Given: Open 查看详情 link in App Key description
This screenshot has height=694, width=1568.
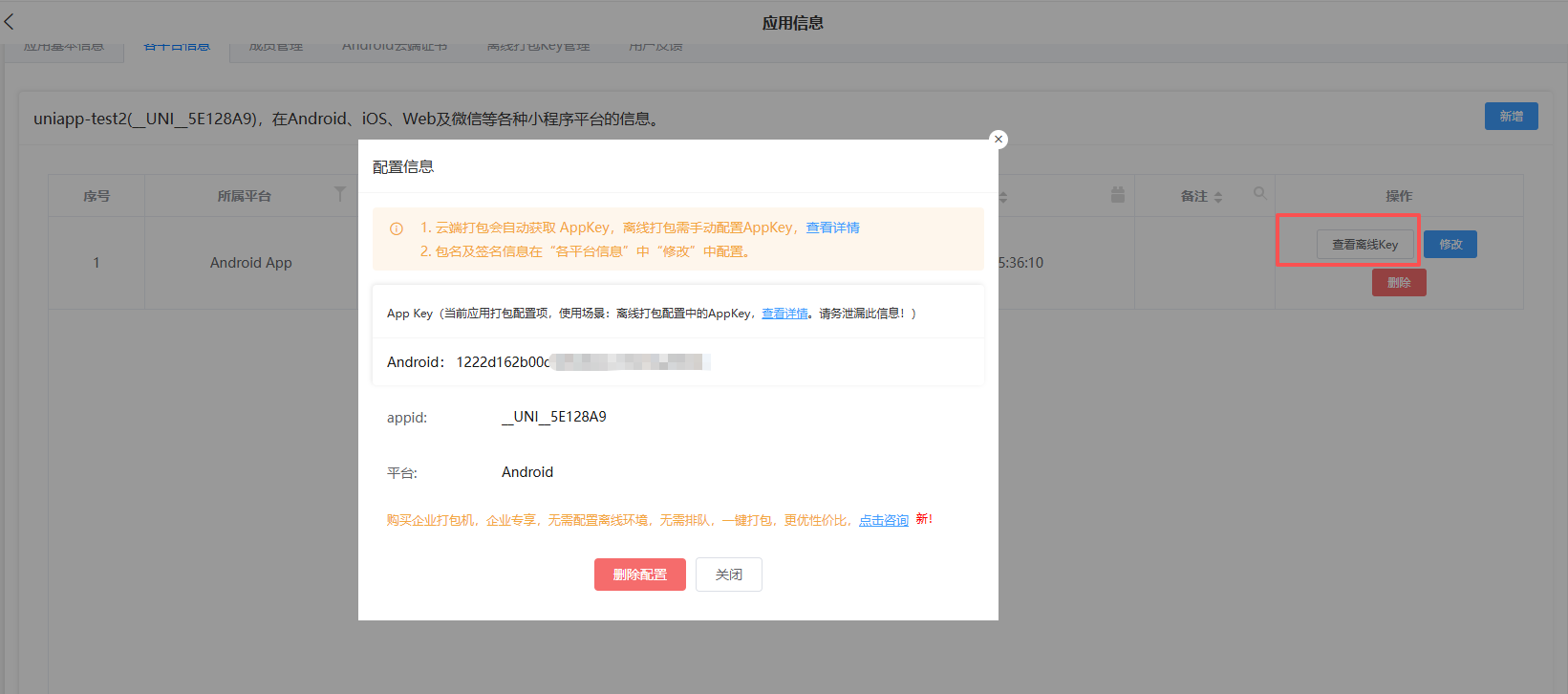Looking at the screenshot, I should coord(784,314).
